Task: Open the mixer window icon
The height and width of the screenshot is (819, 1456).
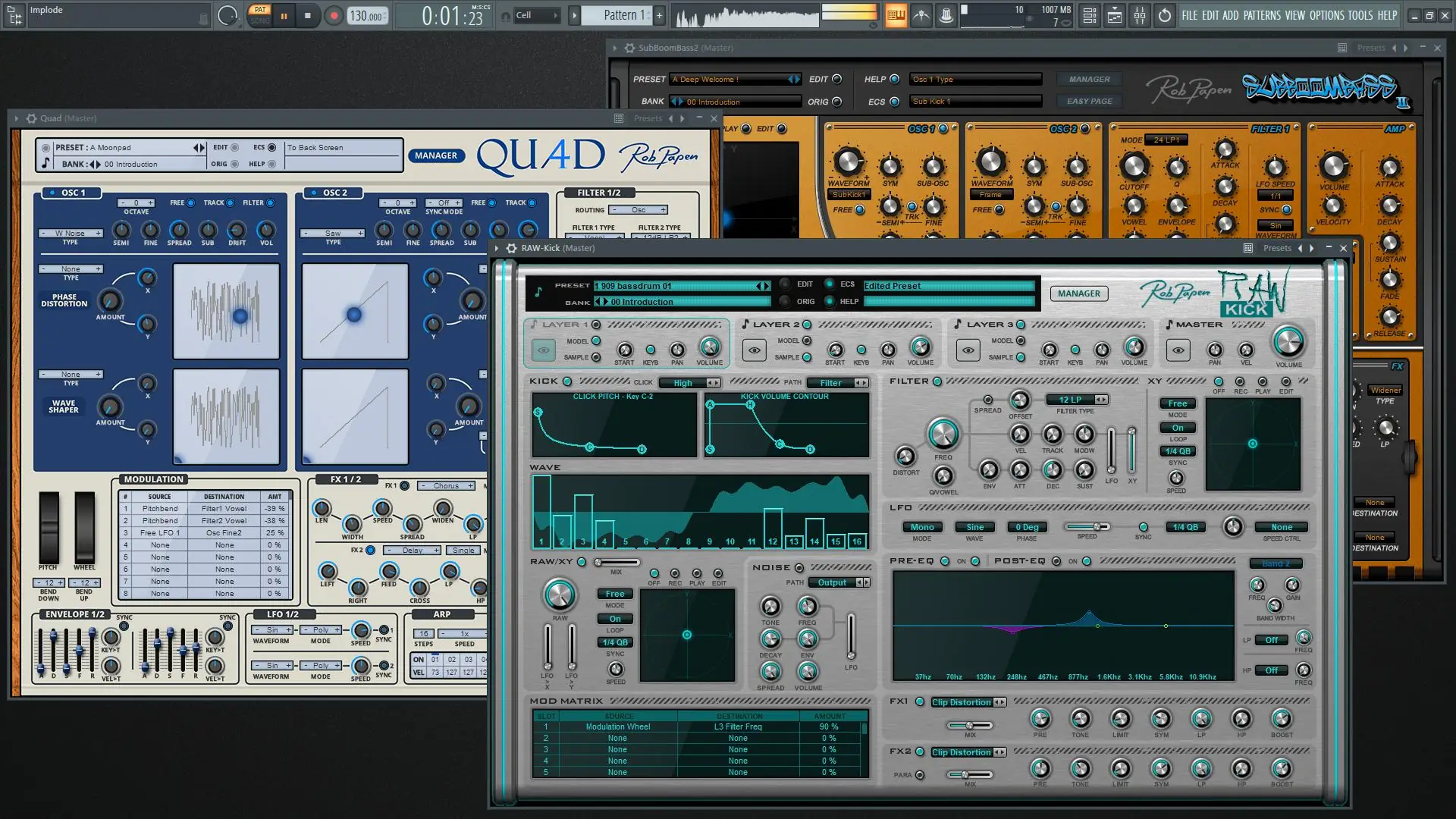Action: coord(1139,15)
